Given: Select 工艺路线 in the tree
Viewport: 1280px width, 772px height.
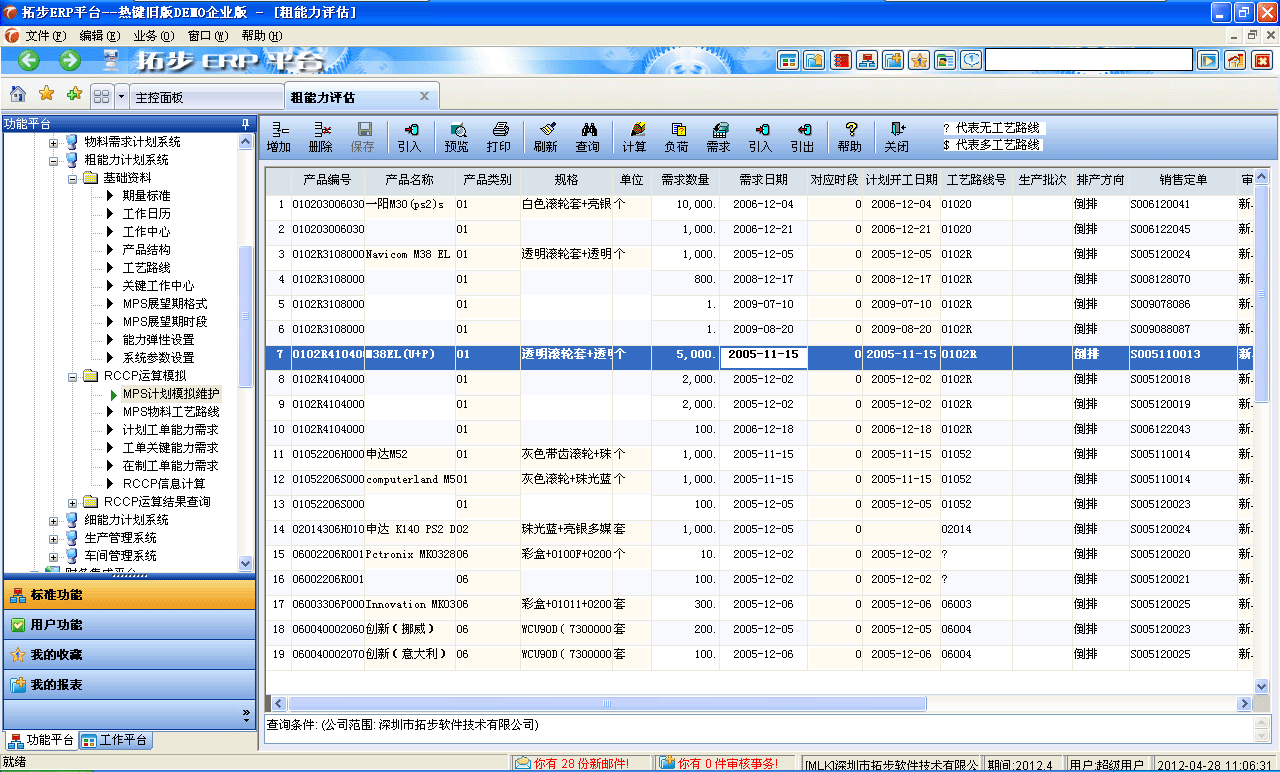Looking at the screenshot, I should [x=146, y=268].
